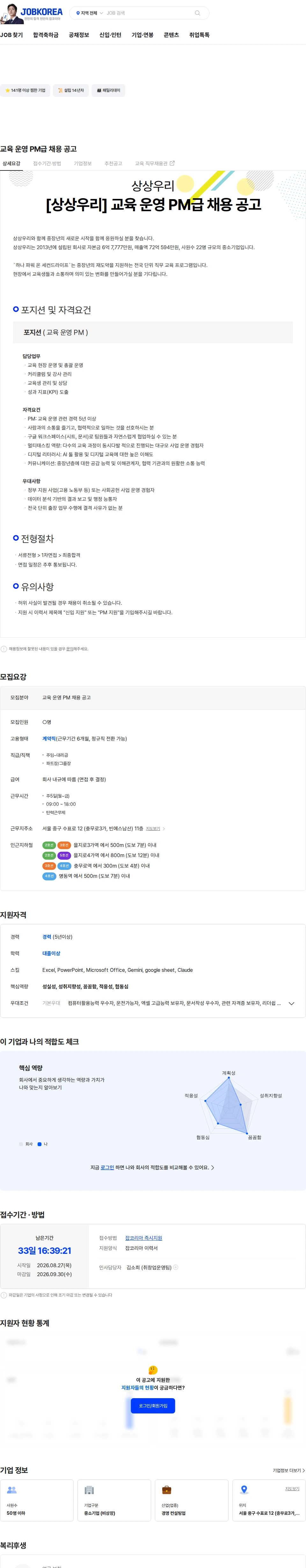Expand the 우대조건 row chevron
The image size is (306, 1568).
(x=291, y=1004)
